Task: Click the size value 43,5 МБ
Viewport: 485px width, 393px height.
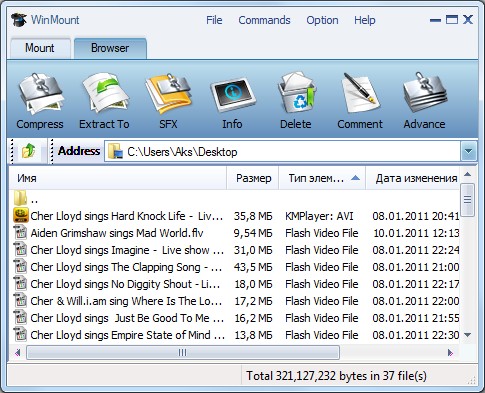Action: point(253,267)
